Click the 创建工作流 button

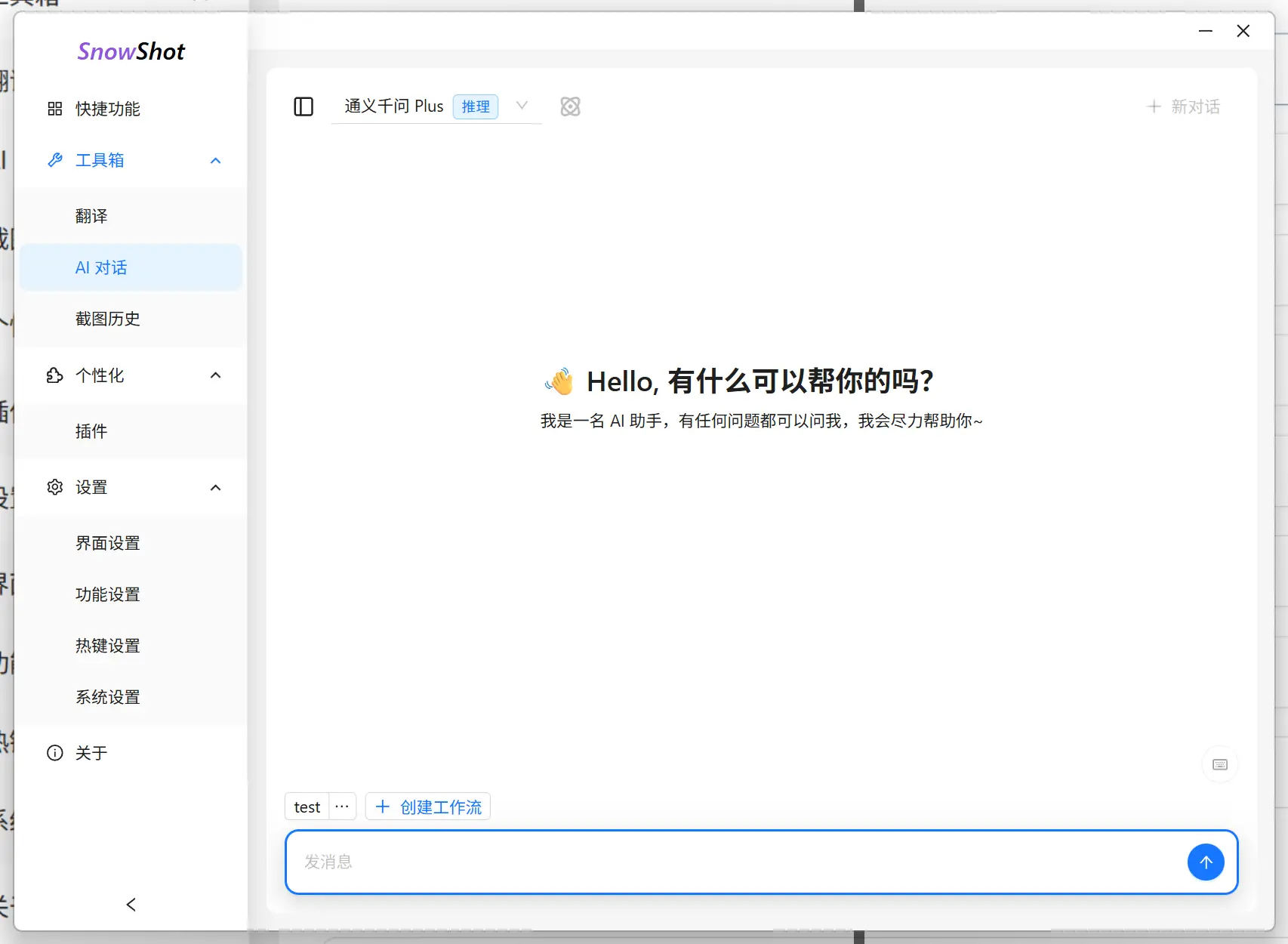click(x=427, y=806)
